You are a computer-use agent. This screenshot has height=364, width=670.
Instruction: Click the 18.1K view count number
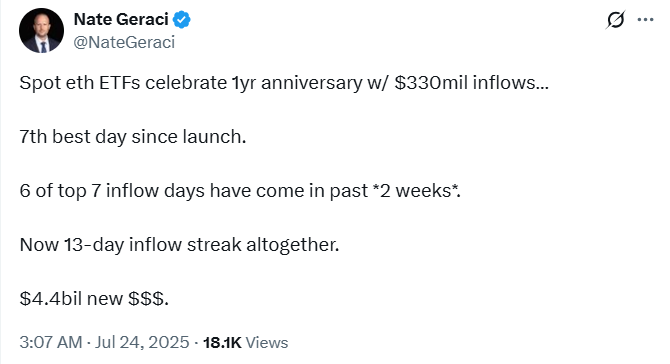pos(222,343)
